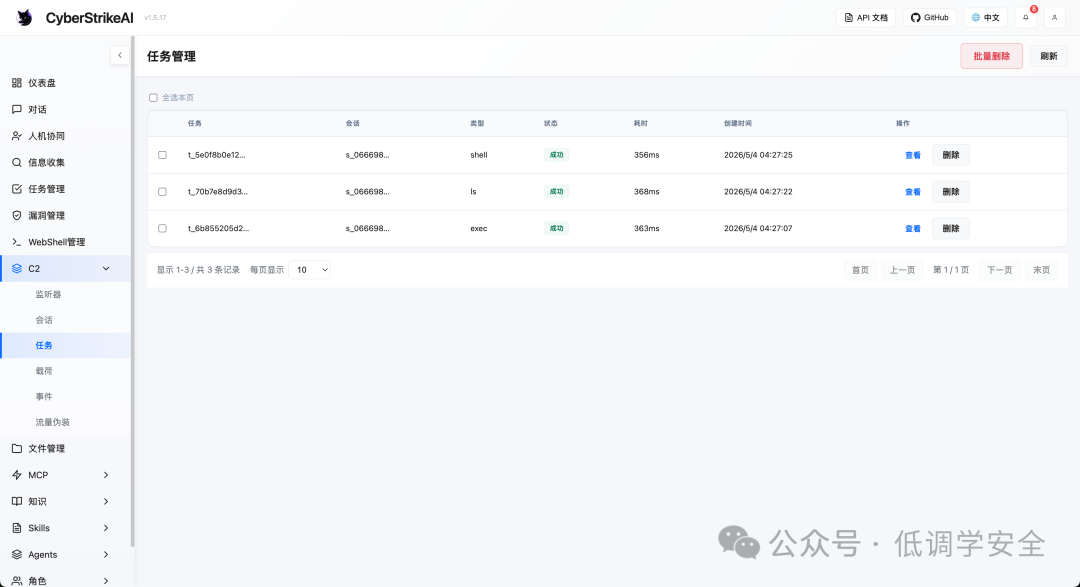Click the MCP lightning icon

(17, 475)
